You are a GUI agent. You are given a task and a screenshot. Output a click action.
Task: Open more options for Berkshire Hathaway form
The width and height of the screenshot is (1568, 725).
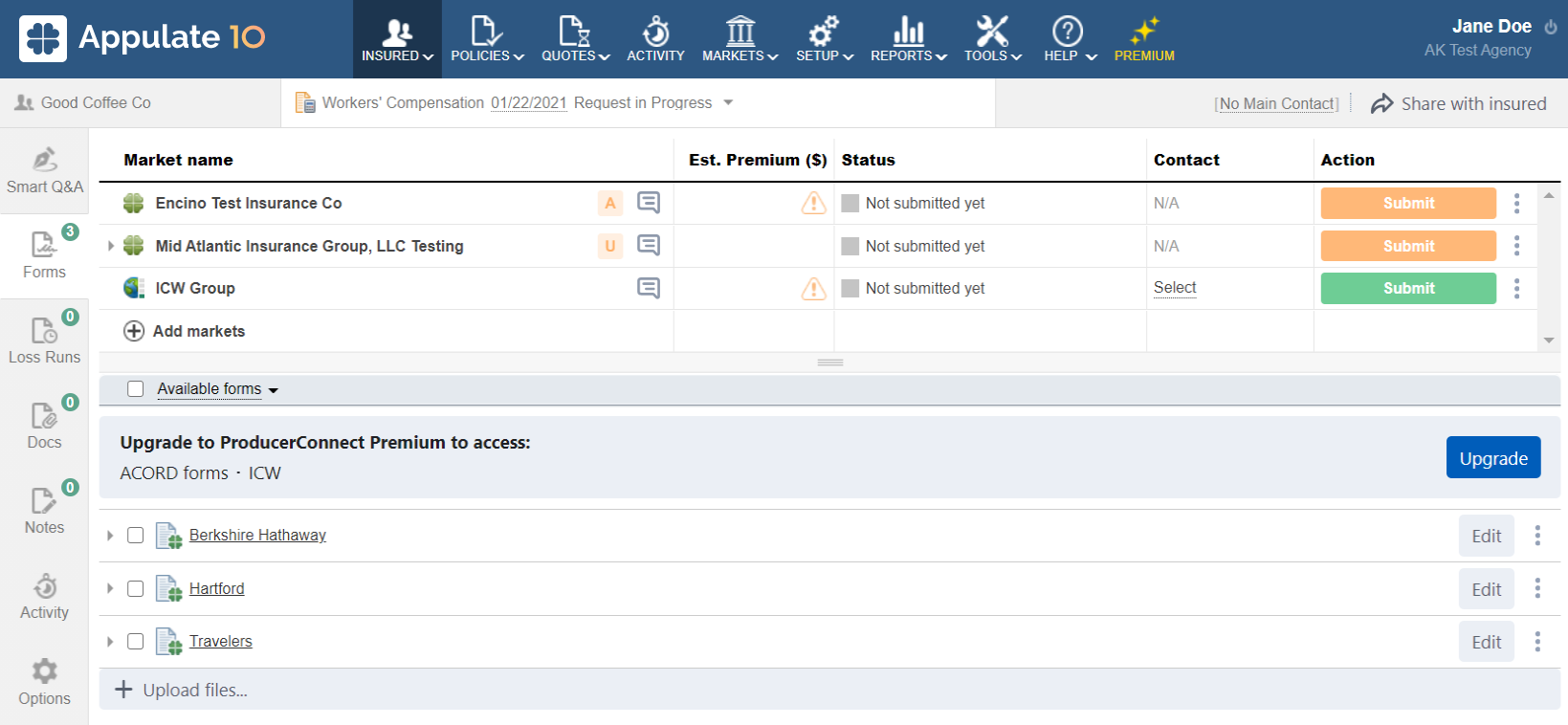(x=1537, y=536)
